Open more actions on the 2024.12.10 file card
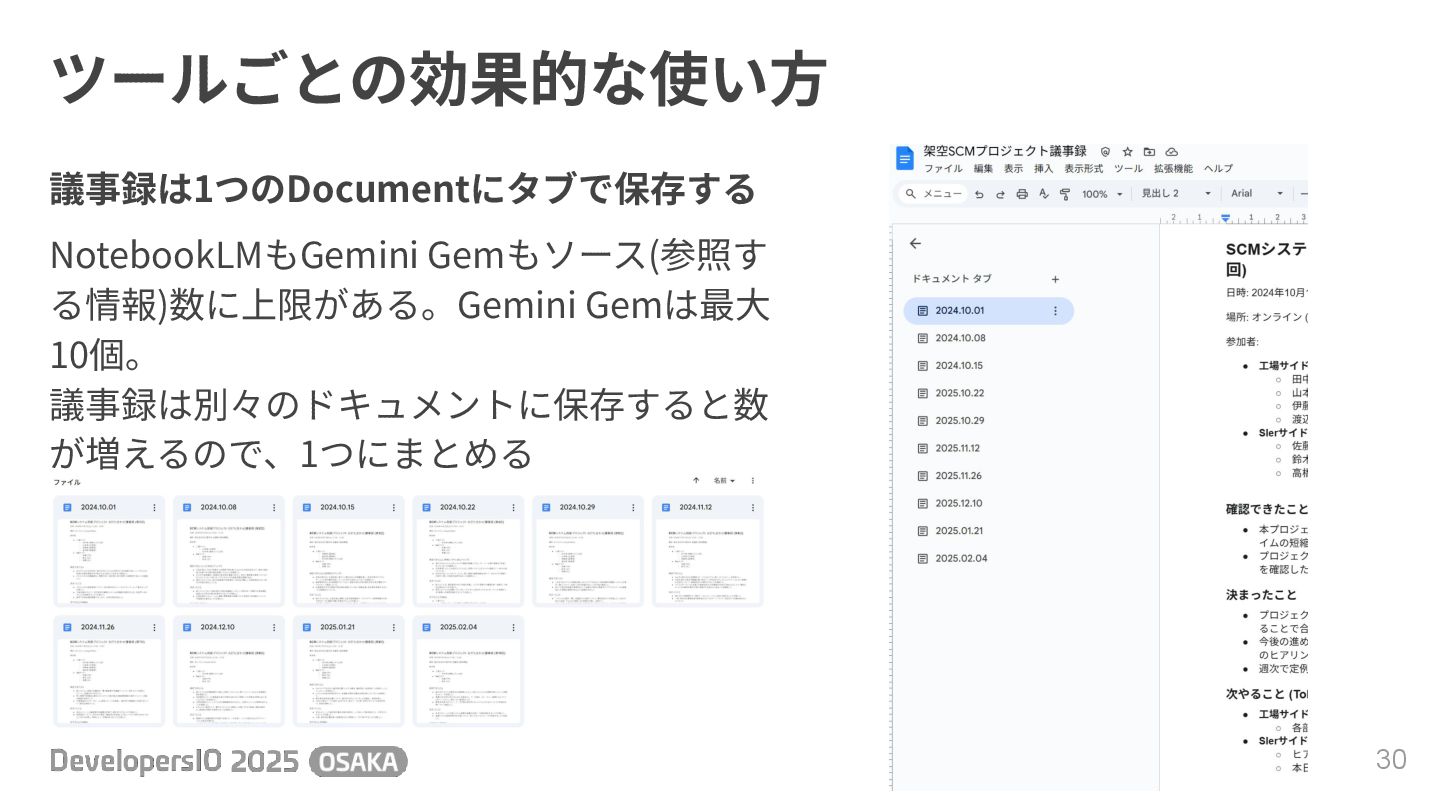Image resolution: width=1440 pixels, height=810 pixels. click(274, 627)
